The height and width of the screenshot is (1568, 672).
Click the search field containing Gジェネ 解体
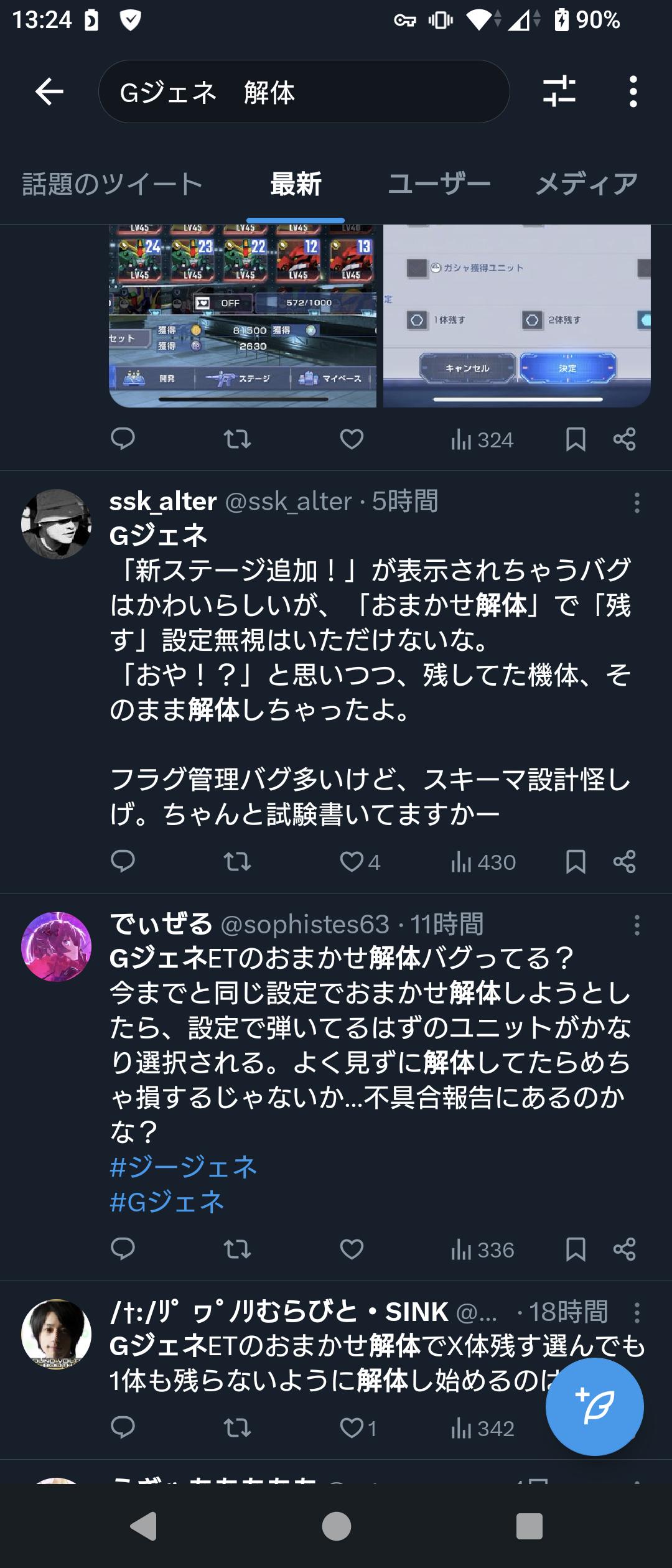coord(304,92)
